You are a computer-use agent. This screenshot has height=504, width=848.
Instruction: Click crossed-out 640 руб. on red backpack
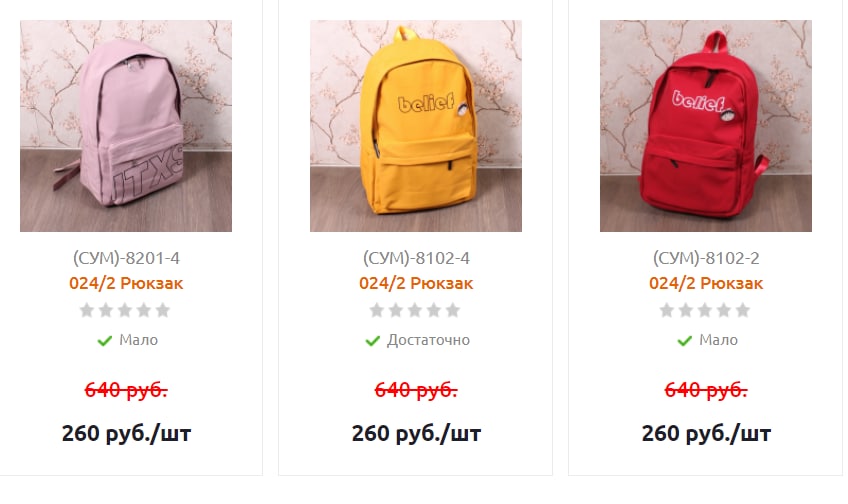[x=706, y=389]
